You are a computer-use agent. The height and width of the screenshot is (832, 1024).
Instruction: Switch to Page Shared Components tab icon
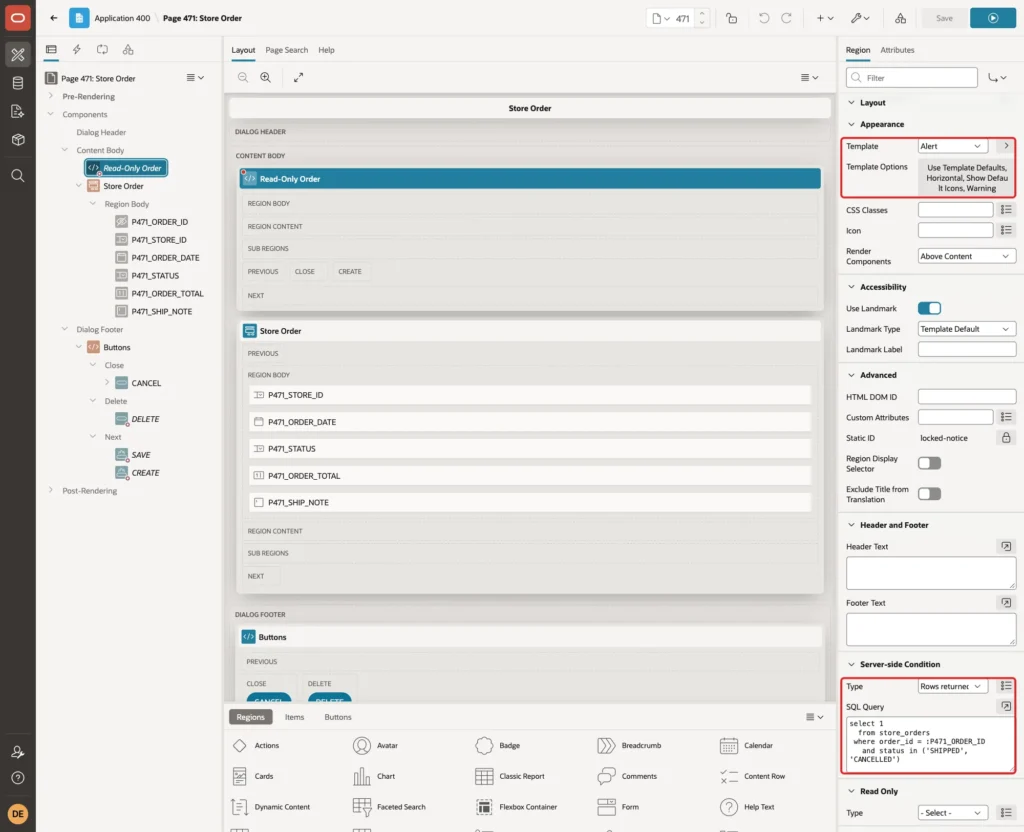pos(128,50)
